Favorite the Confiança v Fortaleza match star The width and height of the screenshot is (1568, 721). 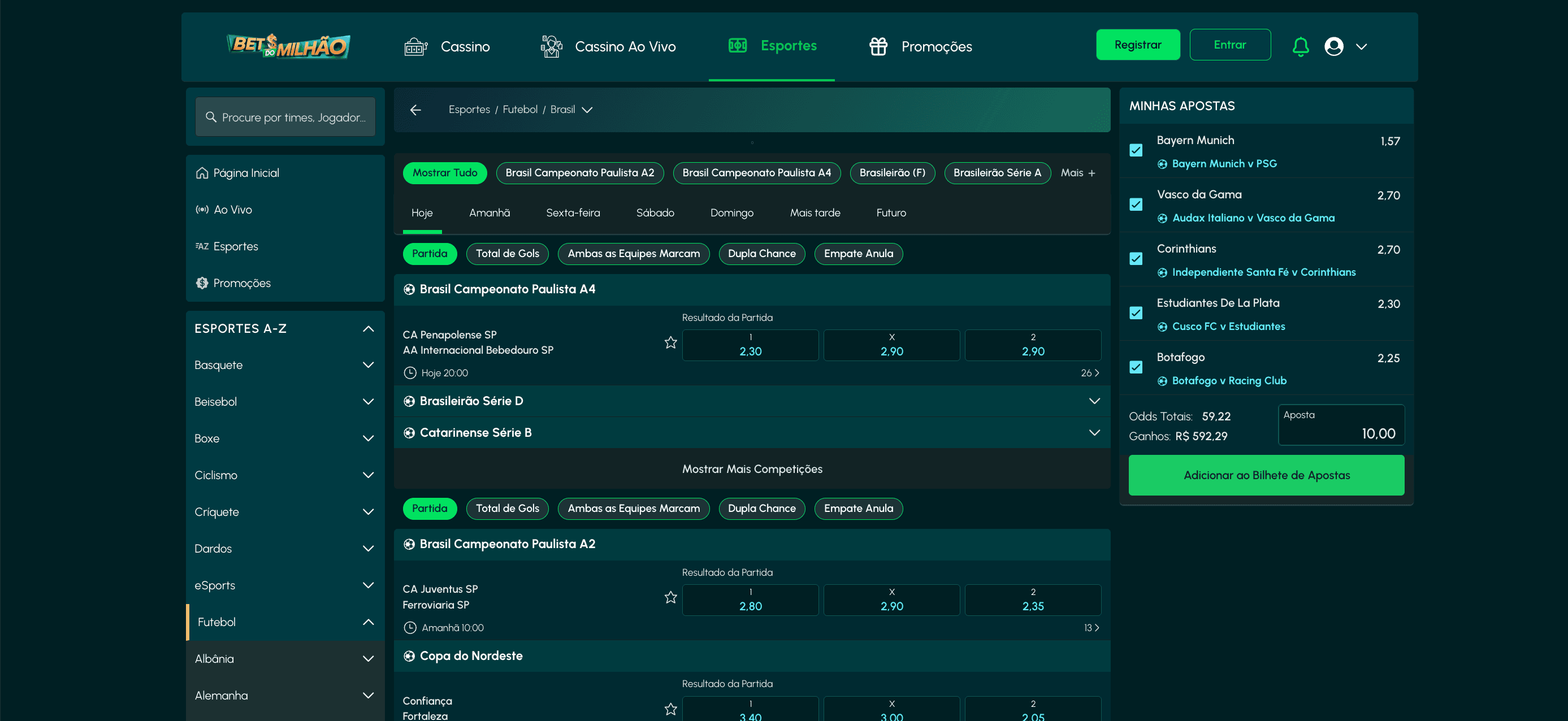pos(670,709)
